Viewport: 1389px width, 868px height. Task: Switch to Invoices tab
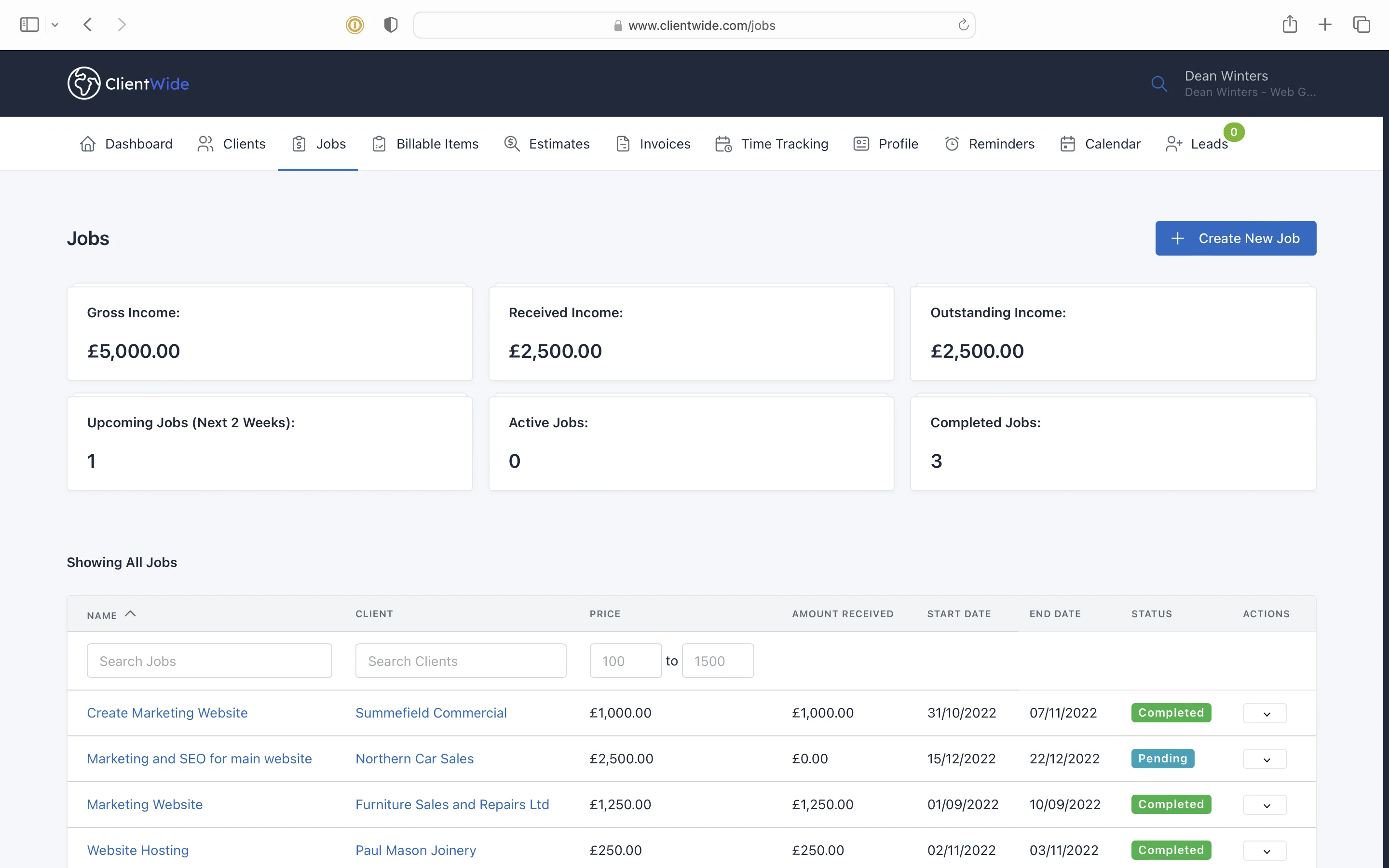653,144
